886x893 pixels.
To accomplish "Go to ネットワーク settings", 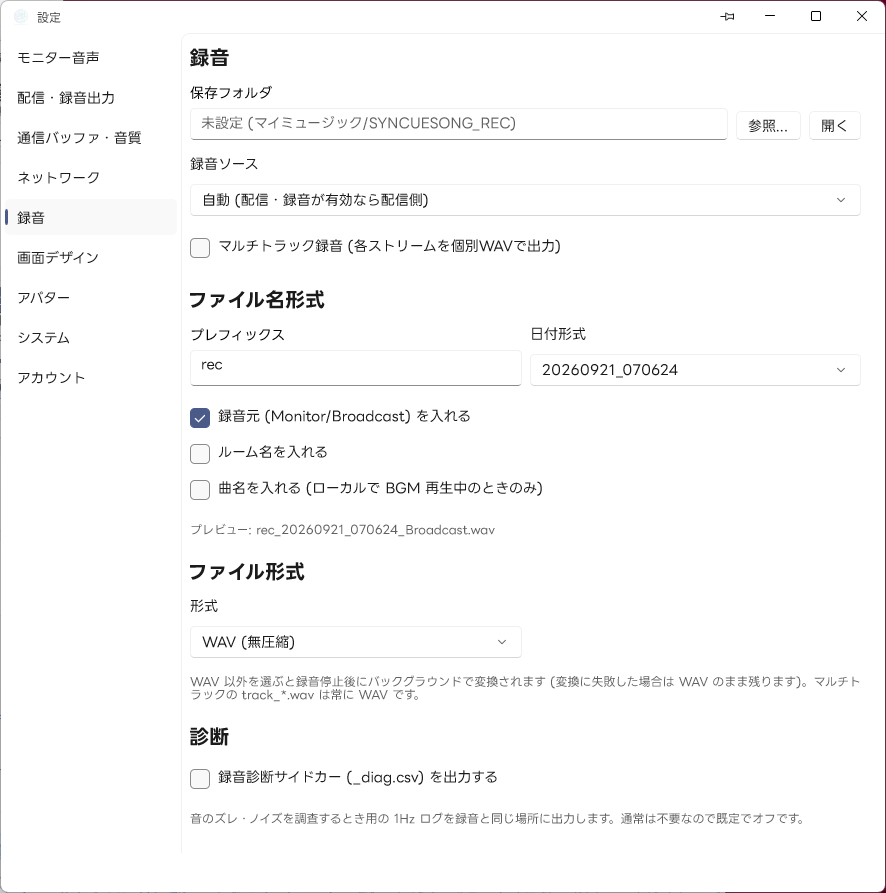I will coord(91,177).
